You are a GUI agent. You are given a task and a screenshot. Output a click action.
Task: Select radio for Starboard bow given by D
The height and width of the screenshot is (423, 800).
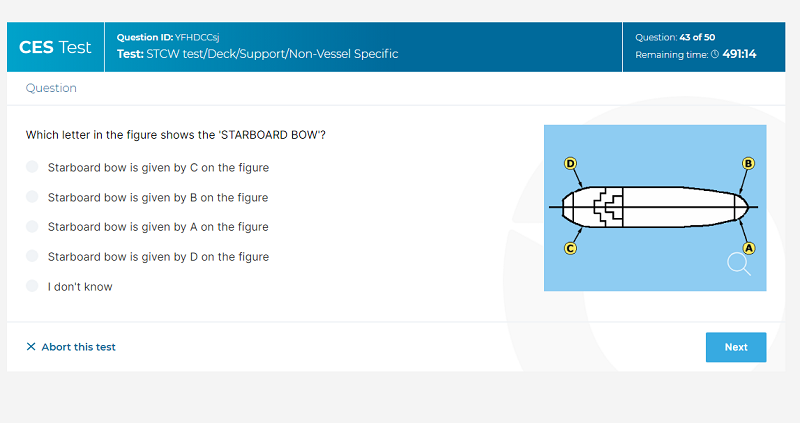click(32, 256)
